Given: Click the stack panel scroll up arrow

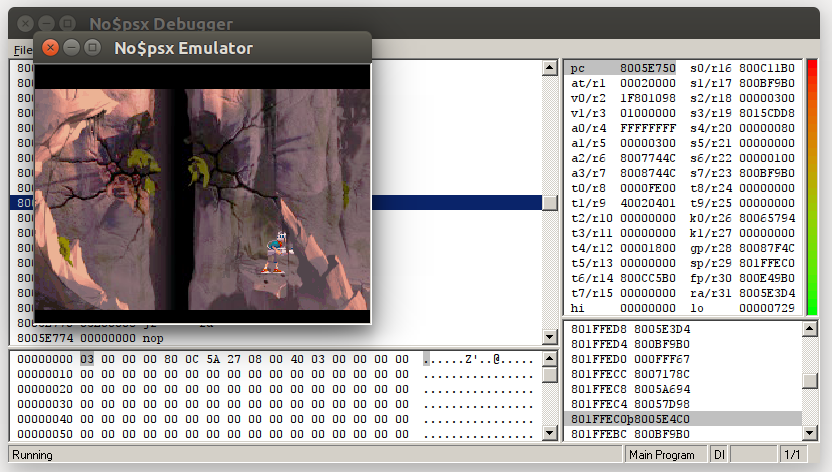Looking at the screenshot, I should 809,329.
